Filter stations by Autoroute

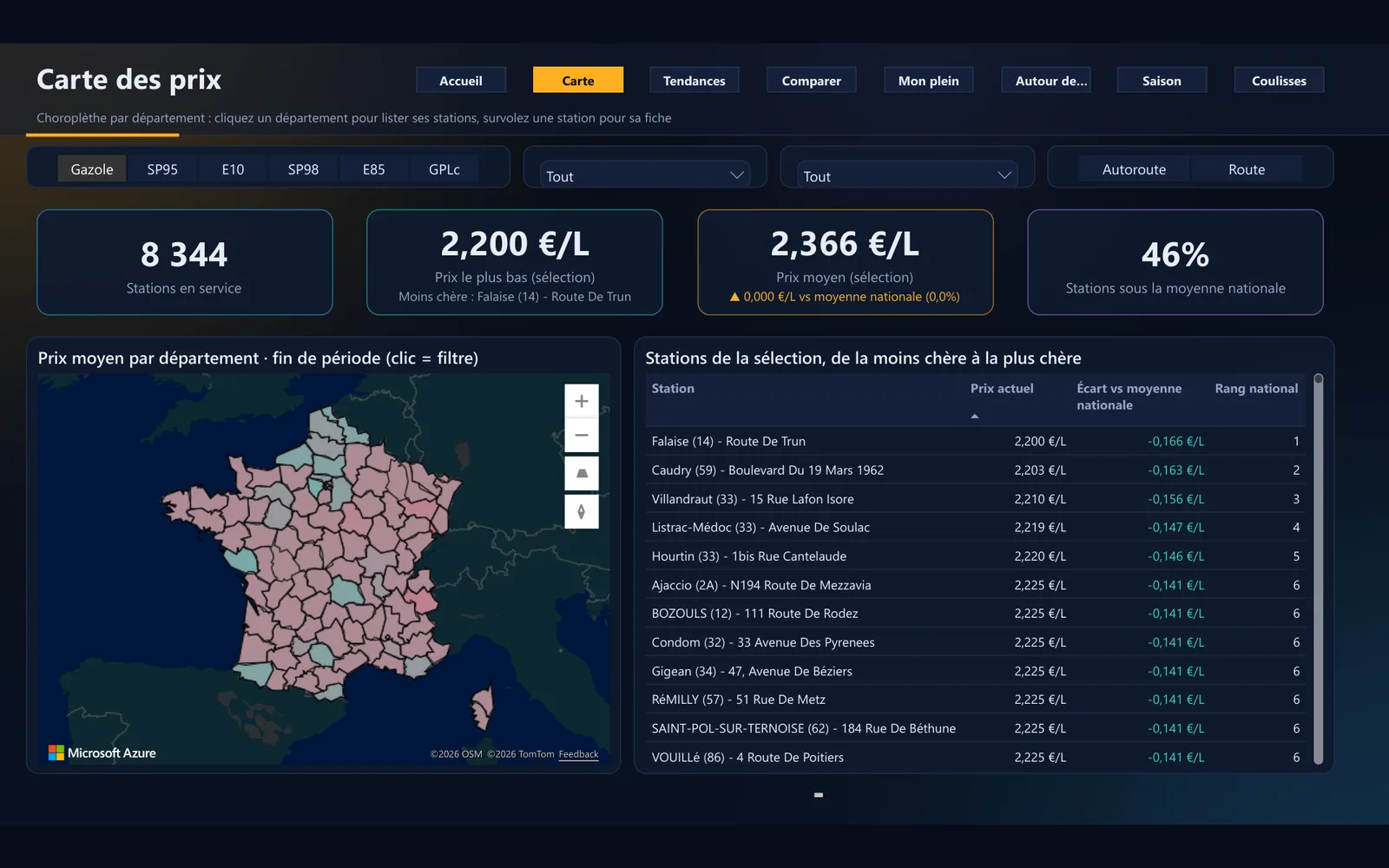pos(1134,169)
